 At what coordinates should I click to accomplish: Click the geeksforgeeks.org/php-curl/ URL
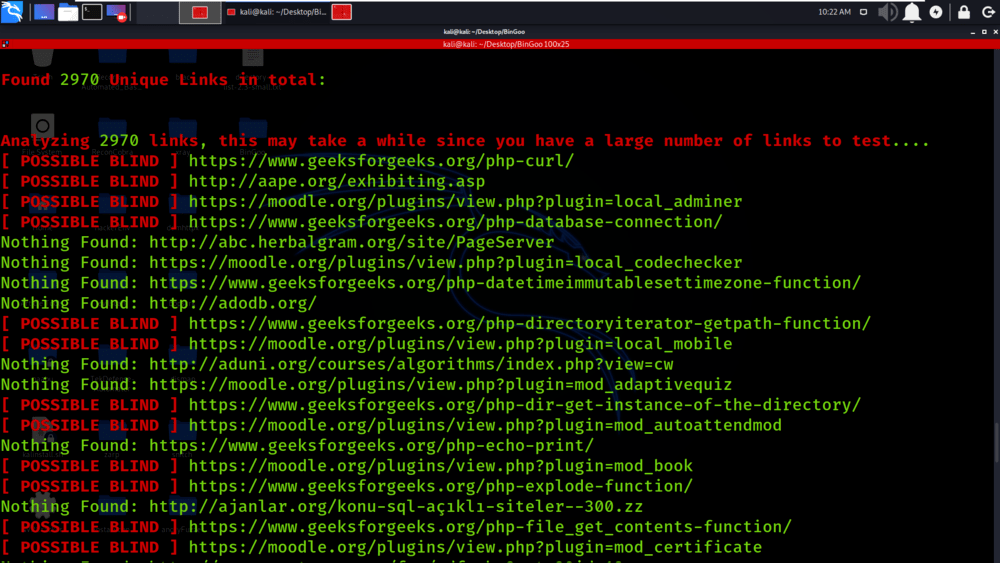click(x=381, y=161)
